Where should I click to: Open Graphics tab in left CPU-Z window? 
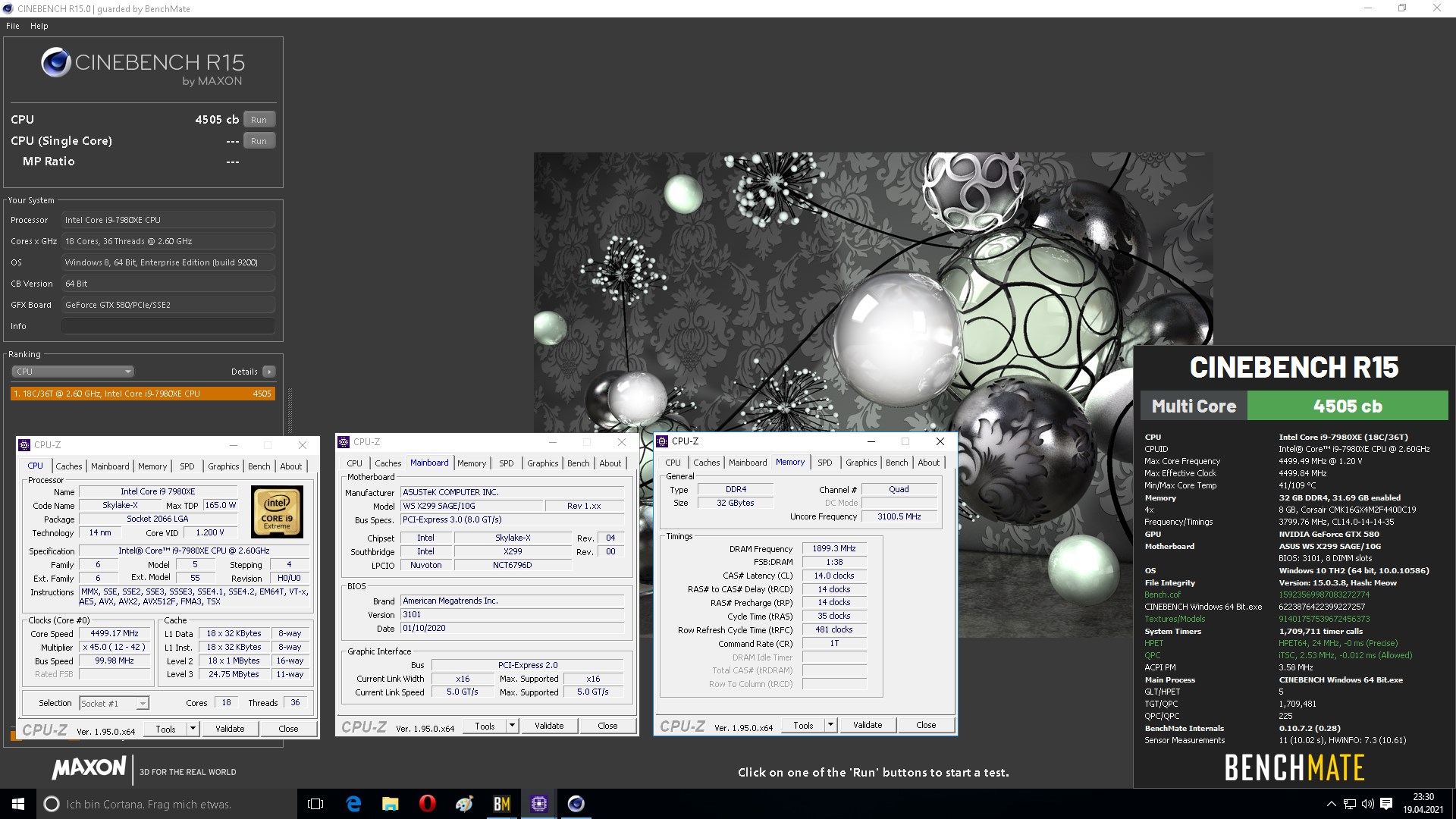point(224,466)
